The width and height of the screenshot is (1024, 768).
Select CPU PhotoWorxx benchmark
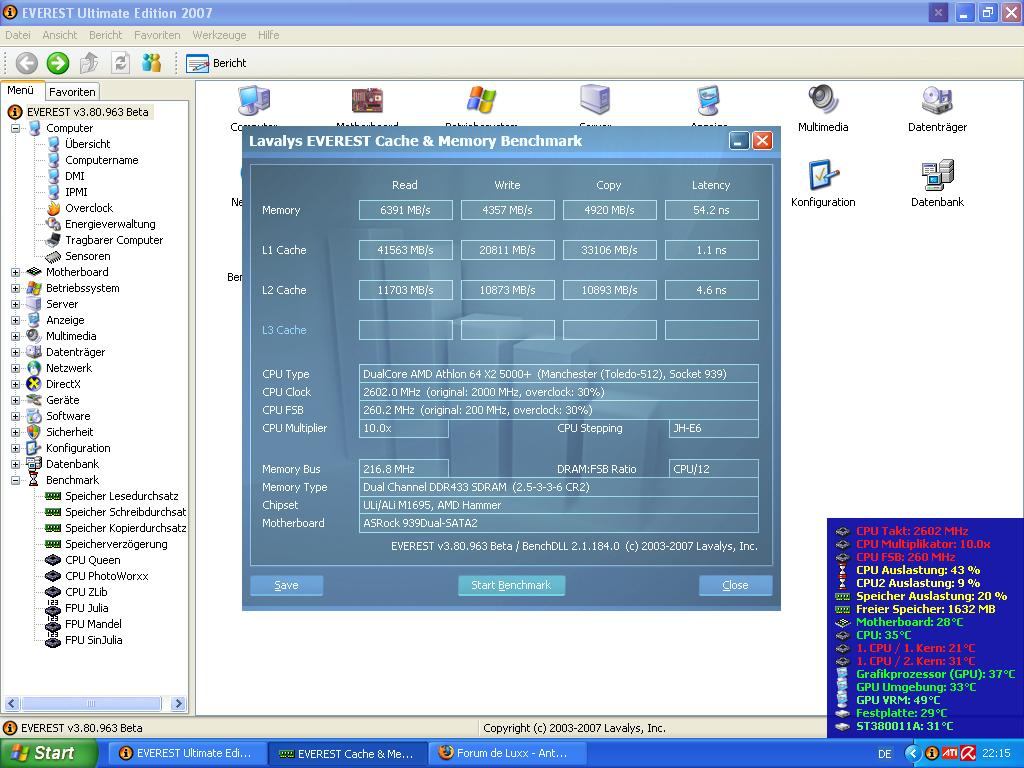(106, 576)
